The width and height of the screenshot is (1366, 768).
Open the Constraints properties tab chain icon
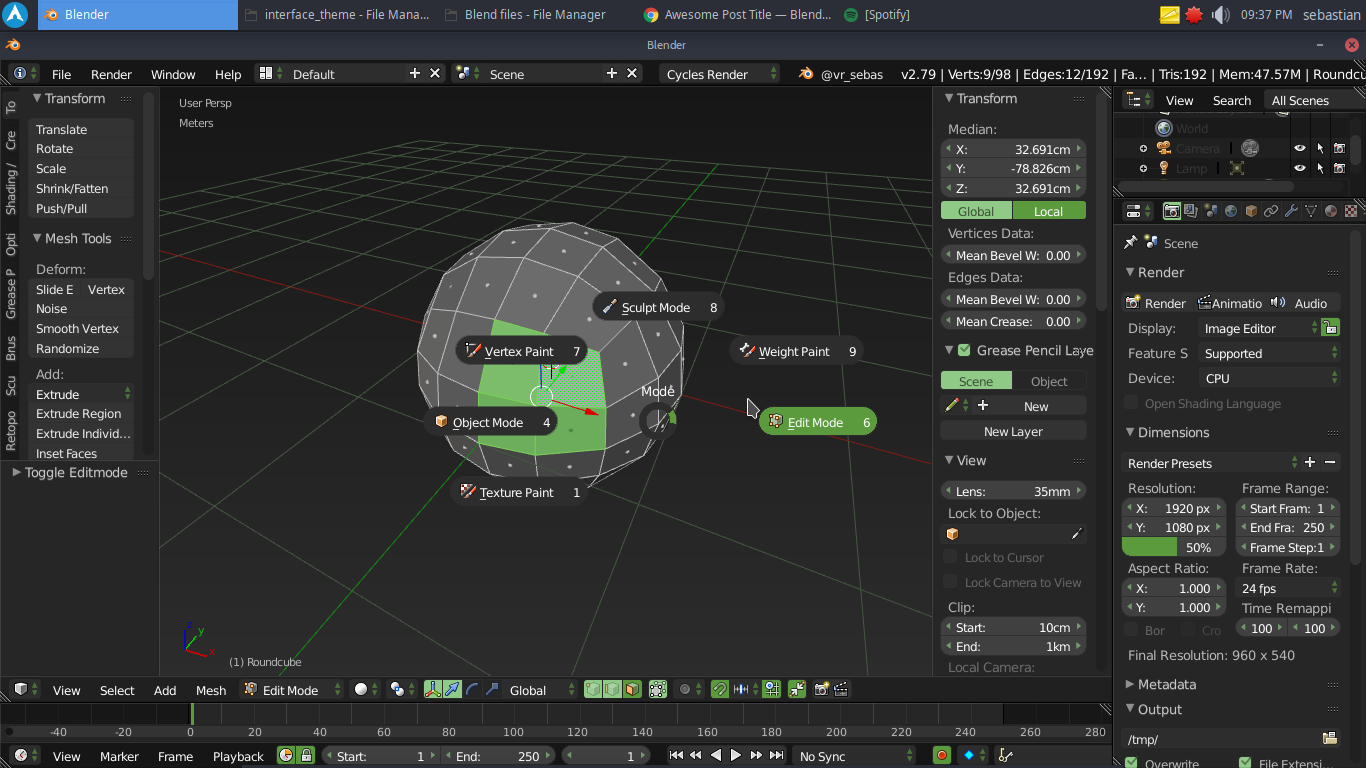[x=1271, y=211]
